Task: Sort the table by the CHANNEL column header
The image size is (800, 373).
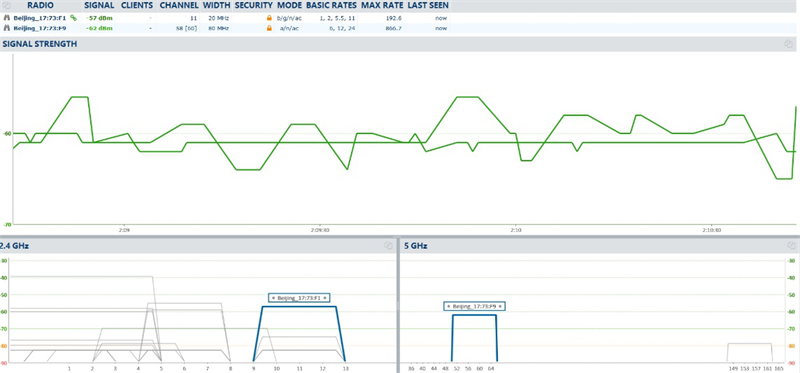Action: 179,6
